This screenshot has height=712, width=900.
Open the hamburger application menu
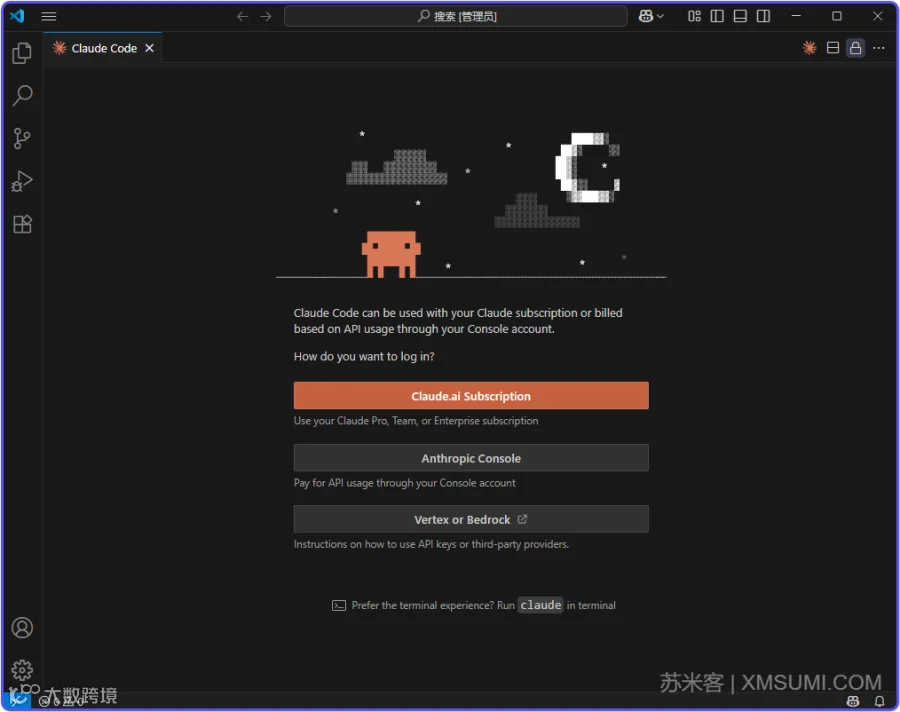tap(49, 16)
